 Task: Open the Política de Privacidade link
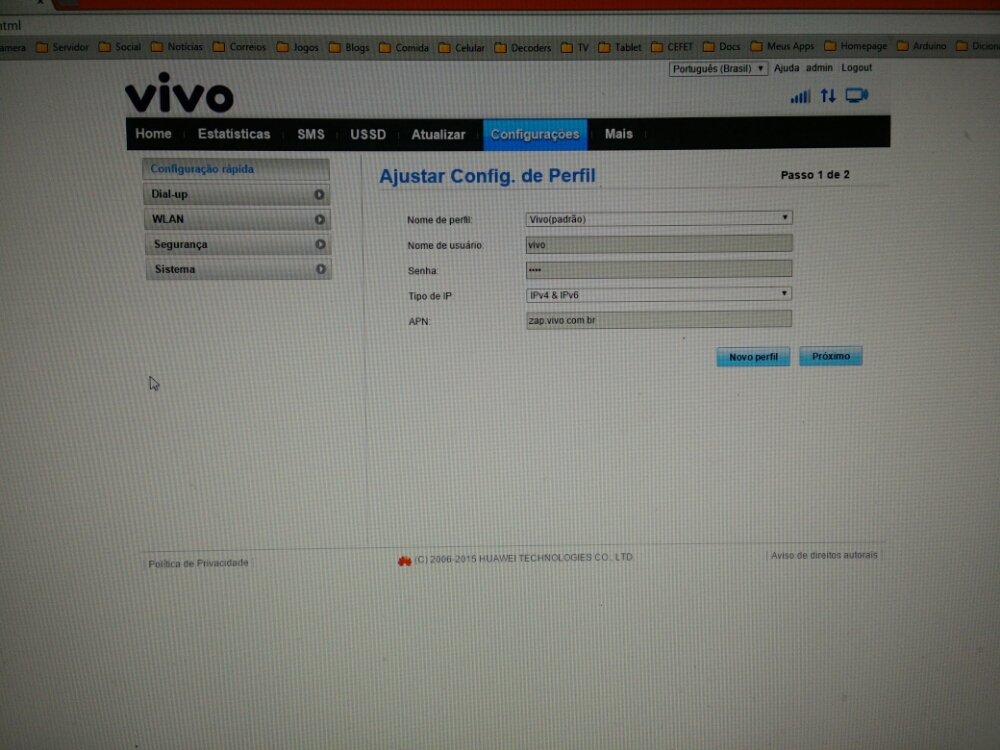(x=198, y=563)
